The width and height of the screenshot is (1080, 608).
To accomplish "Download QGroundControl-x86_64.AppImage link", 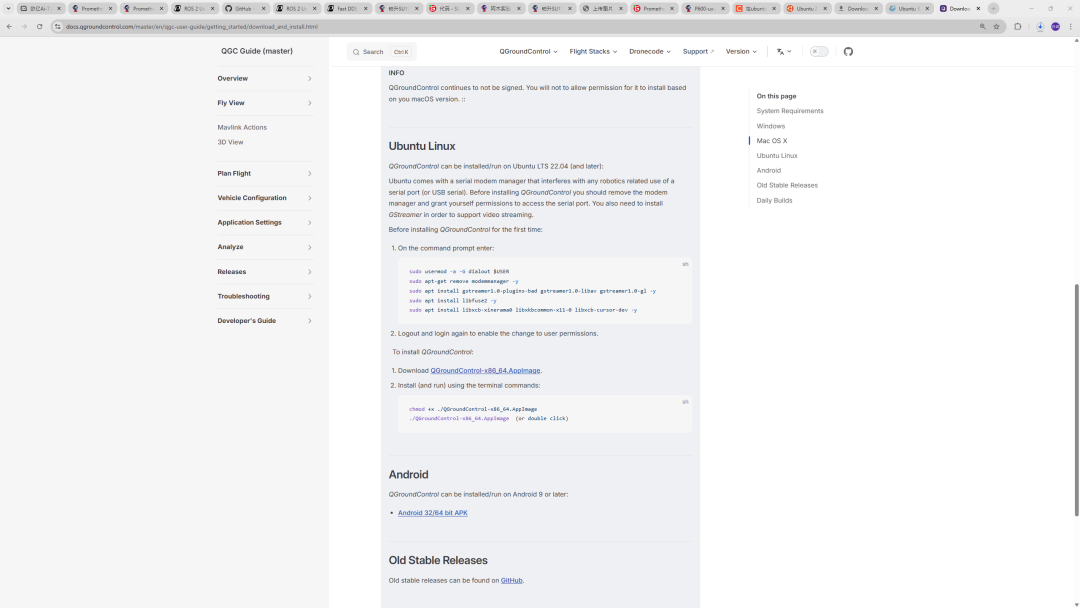I will [x=485, y=370].
